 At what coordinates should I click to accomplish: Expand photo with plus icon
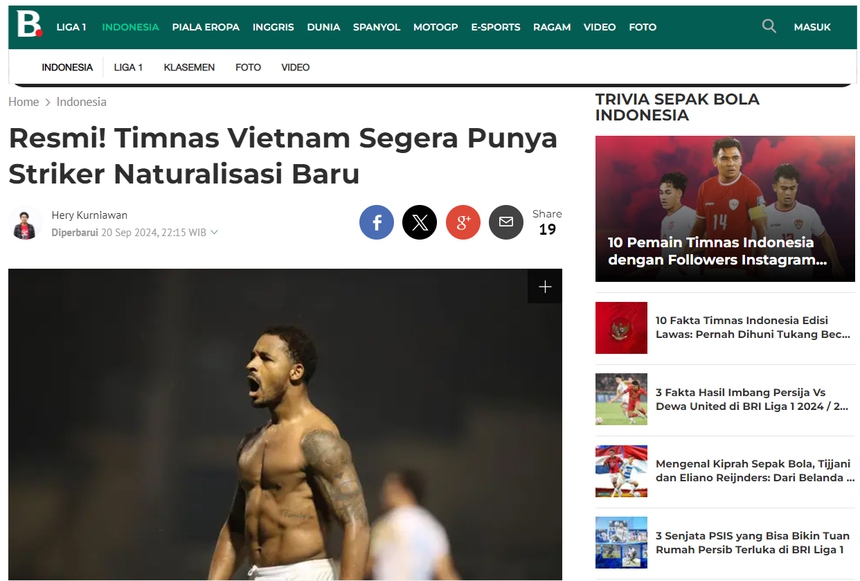[545, 286]
